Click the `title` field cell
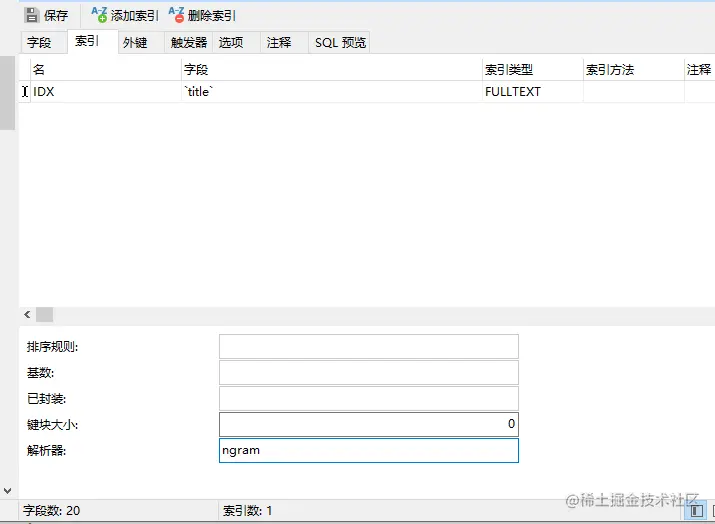The width and height of the screenshot is (715, 524). [x=332, y=92]
